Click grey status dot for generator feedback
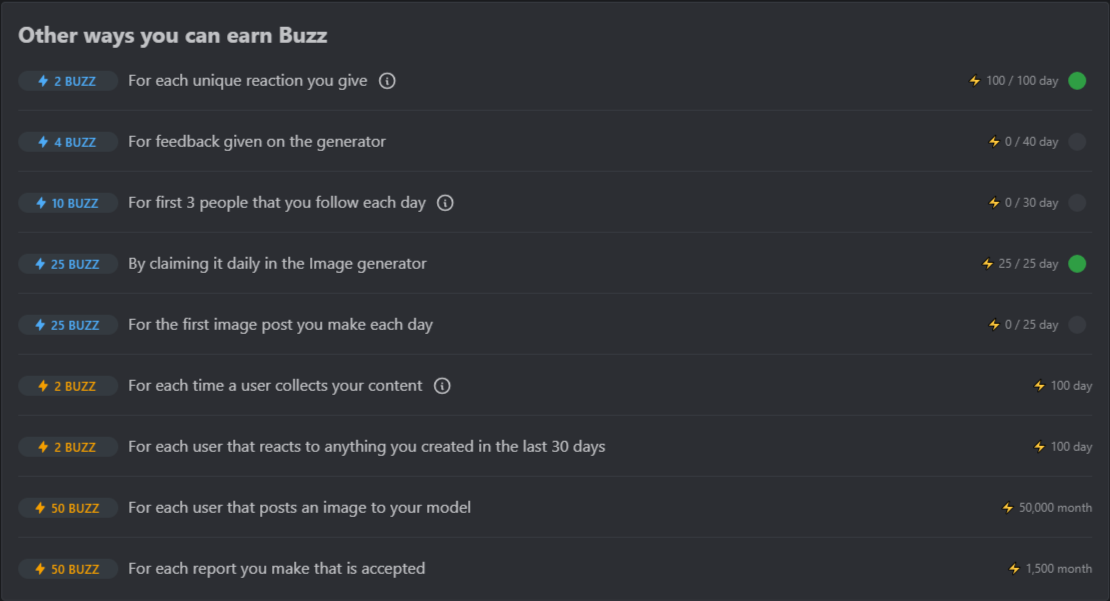The image size is (1110, 601). [1077, 142]
